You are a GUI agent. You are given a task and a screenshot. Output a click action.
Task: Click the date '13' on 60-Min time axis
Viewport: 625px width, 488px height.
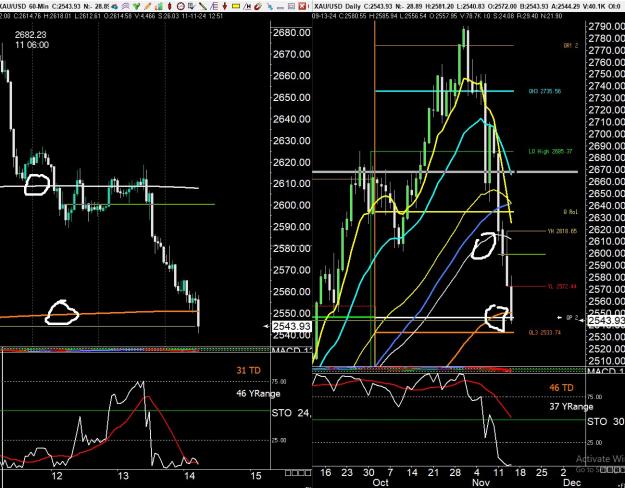click(x=123, y=476)
